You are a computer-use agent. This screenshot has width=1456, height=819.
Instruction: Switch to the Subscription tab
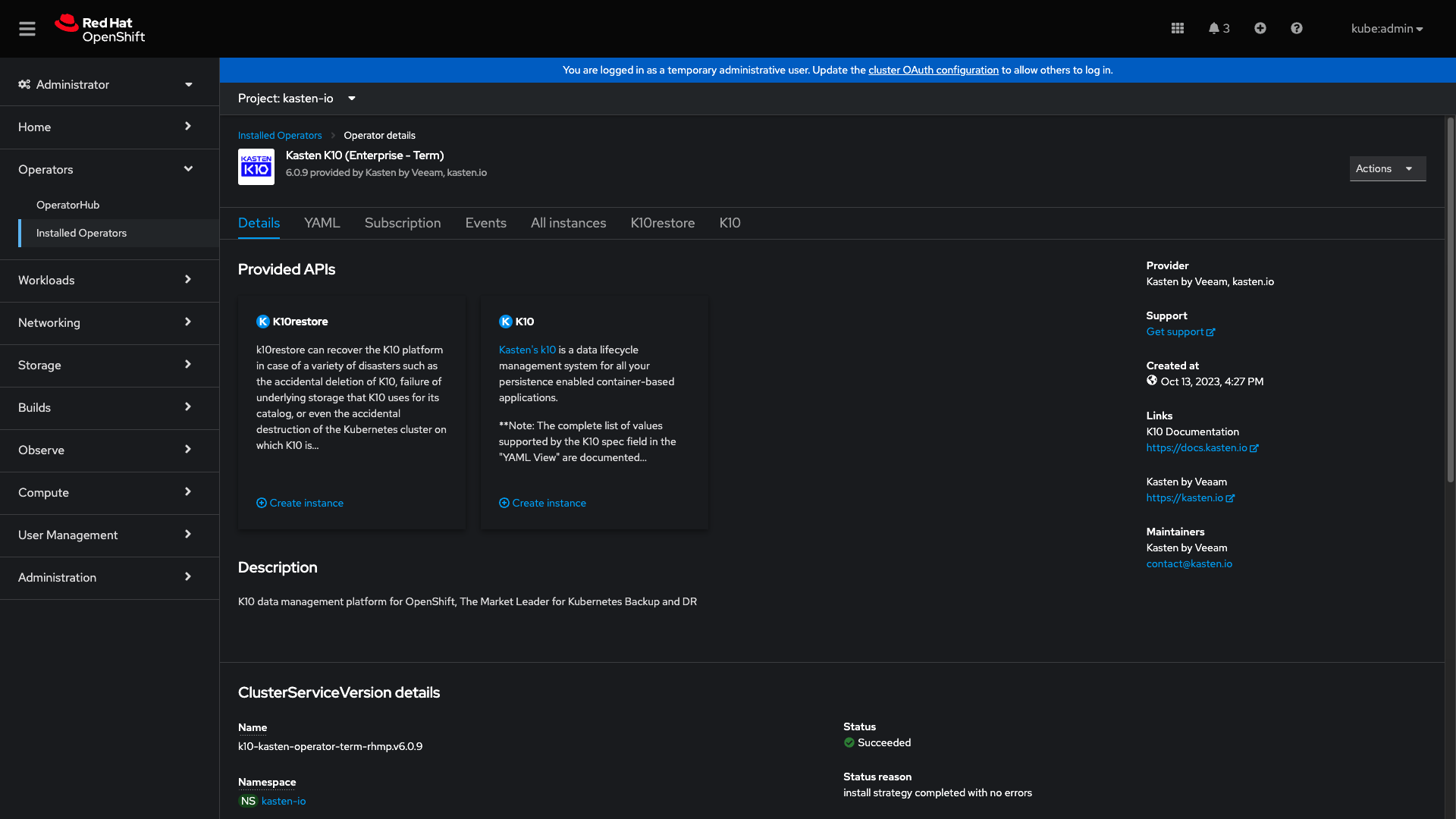(403, 223)
